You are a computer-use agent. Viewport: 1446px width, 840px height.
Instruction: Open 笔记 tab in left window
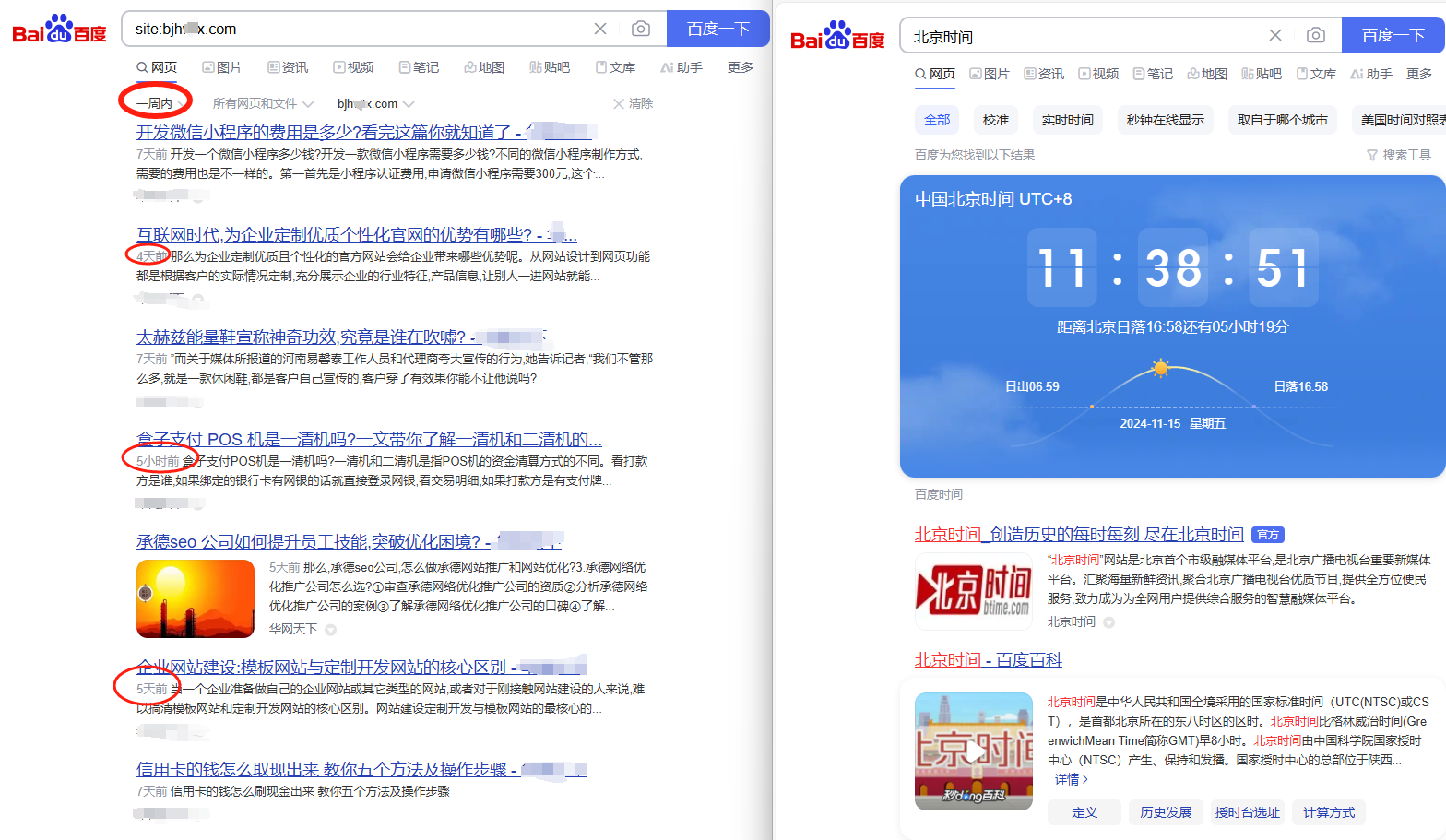tap(419, 67)
